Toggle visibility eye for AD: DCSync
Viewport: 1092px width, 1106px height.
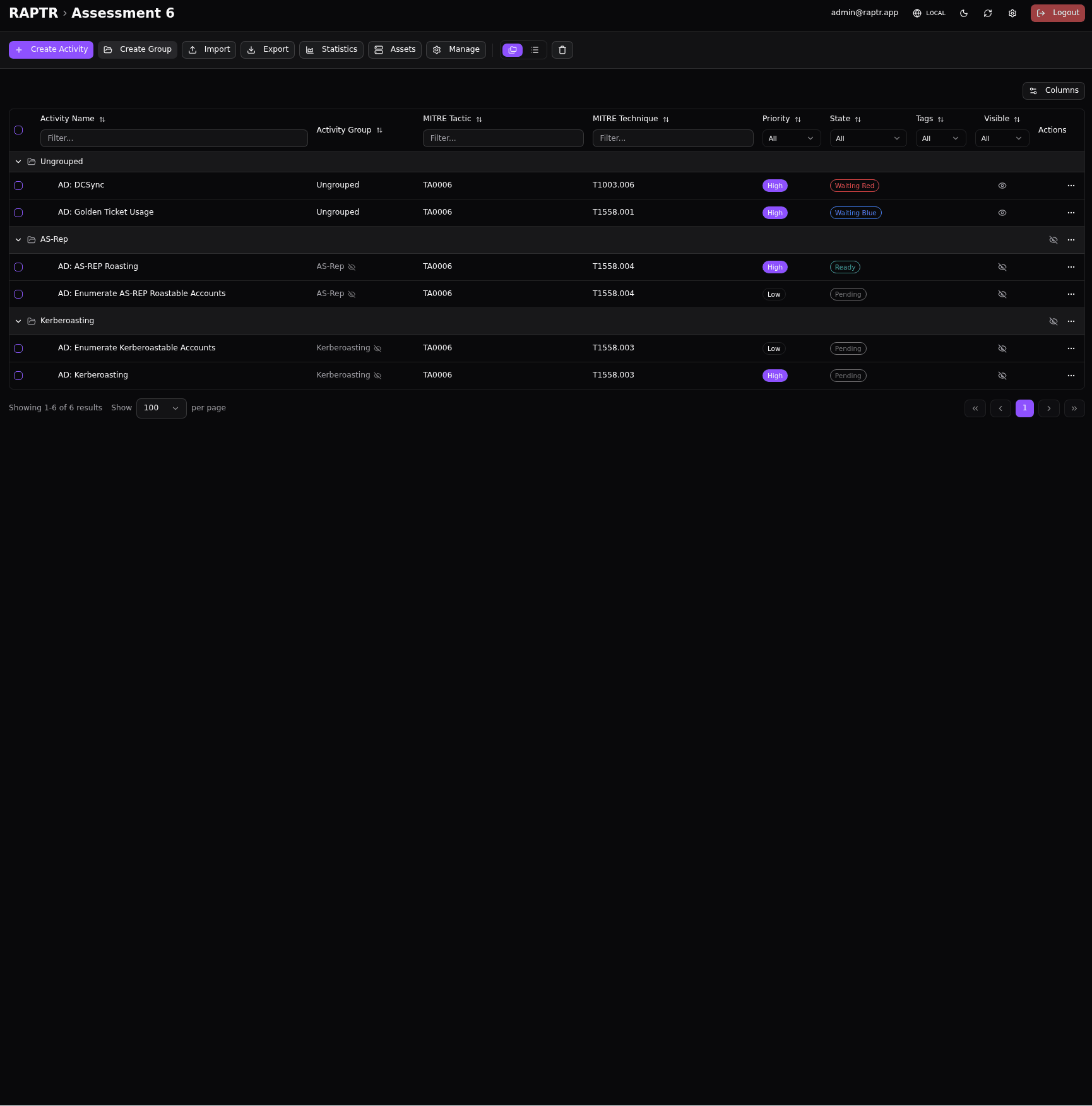click(x=1002, y=186)
